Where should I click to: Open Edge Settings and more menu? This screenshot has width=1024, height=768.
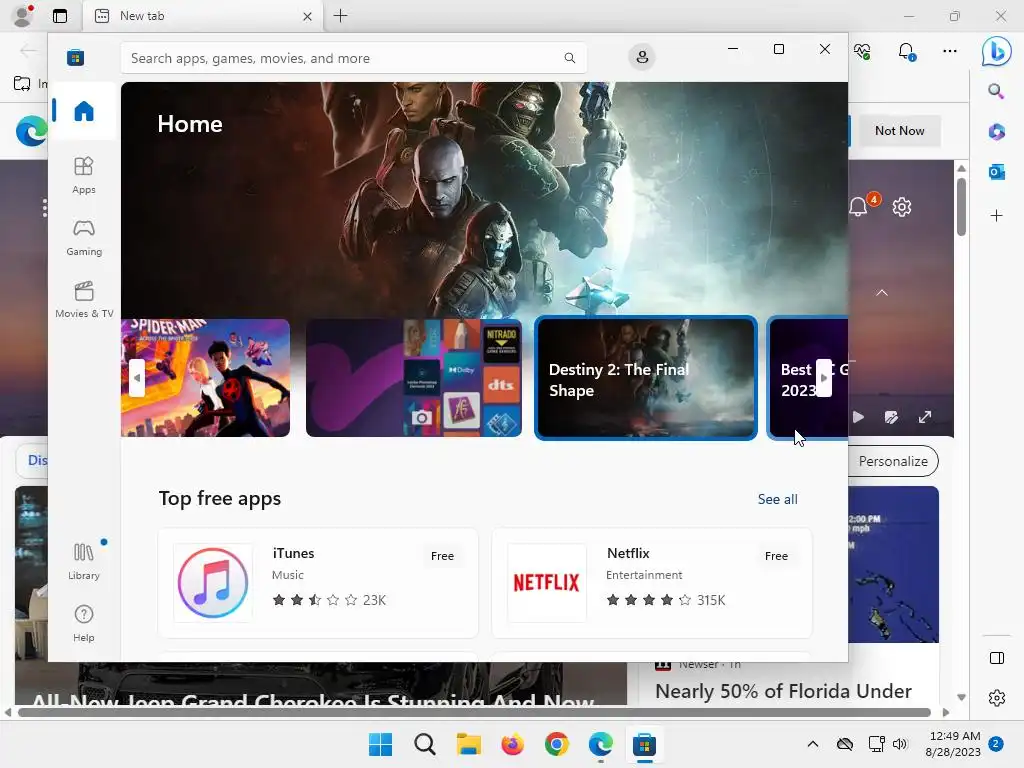tap(950, 51)
